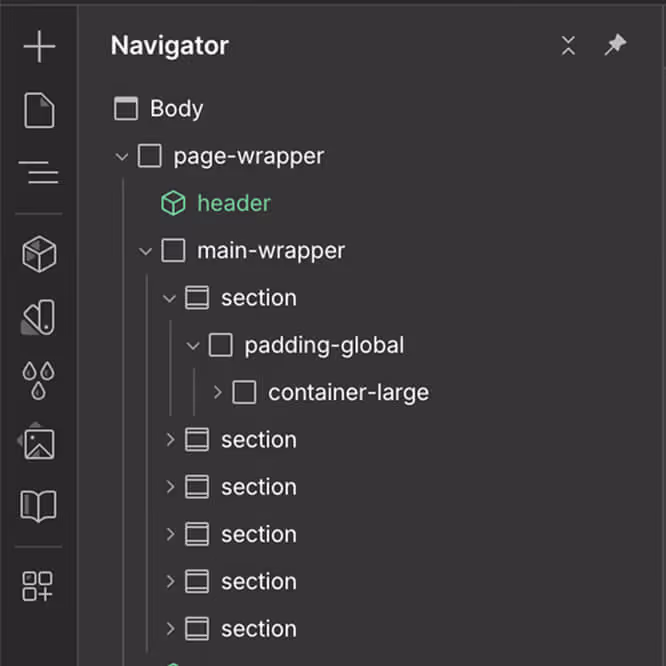Open the Style selectors droplets icon
This screenshot has height=666, width=666.
(x=38, y=380)
